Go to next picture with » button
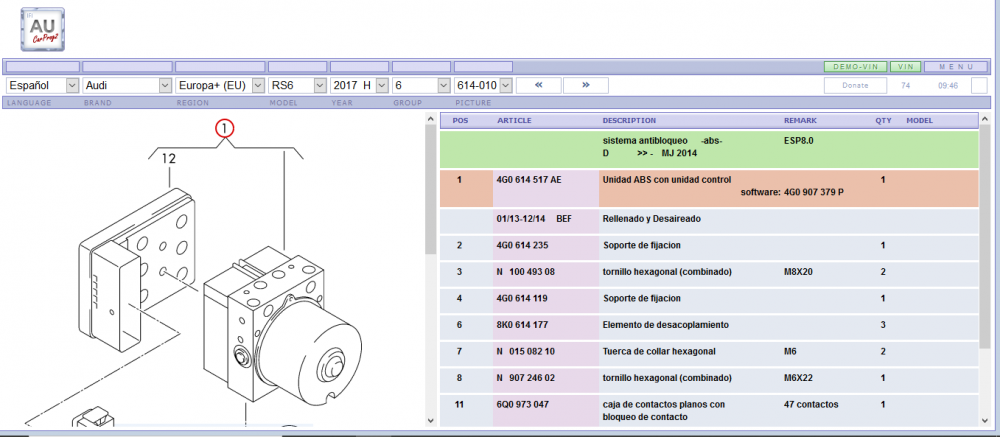 click(x=585, y=85)
